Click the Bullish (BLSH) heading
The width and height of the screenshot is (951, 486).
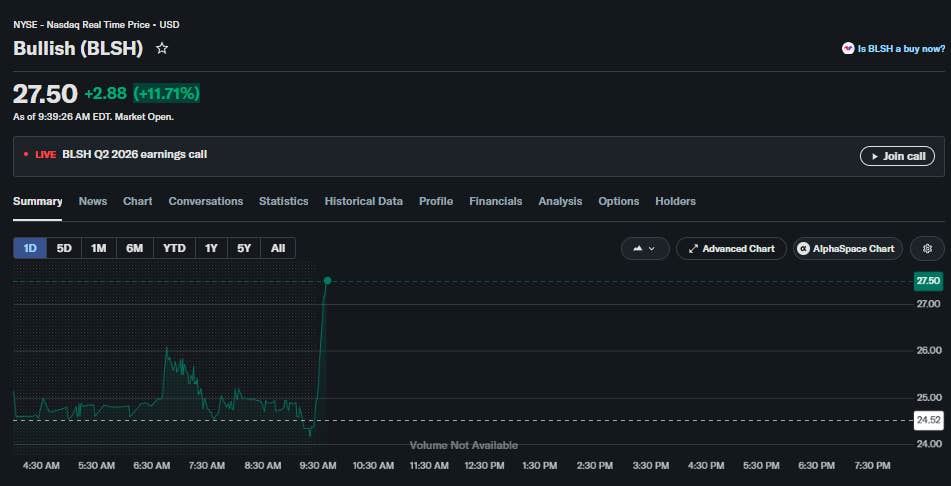(x=78, y=49)
